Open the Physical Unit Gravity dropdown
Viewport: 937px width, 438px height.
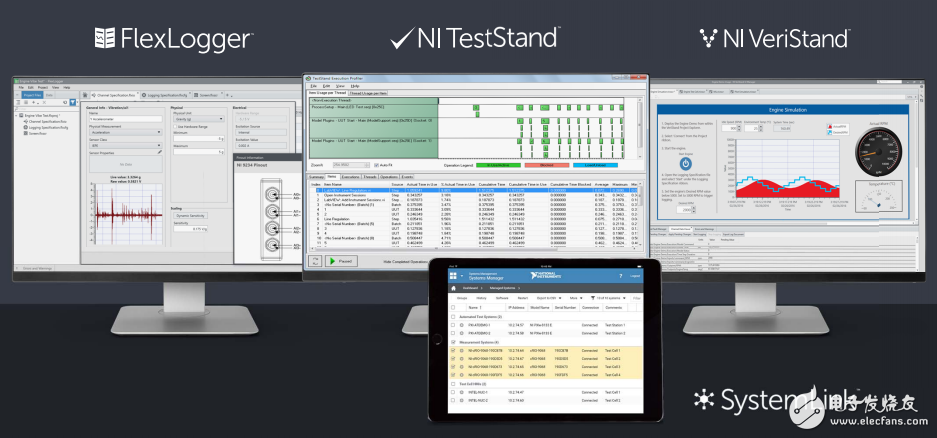click(x=196, y=119)
